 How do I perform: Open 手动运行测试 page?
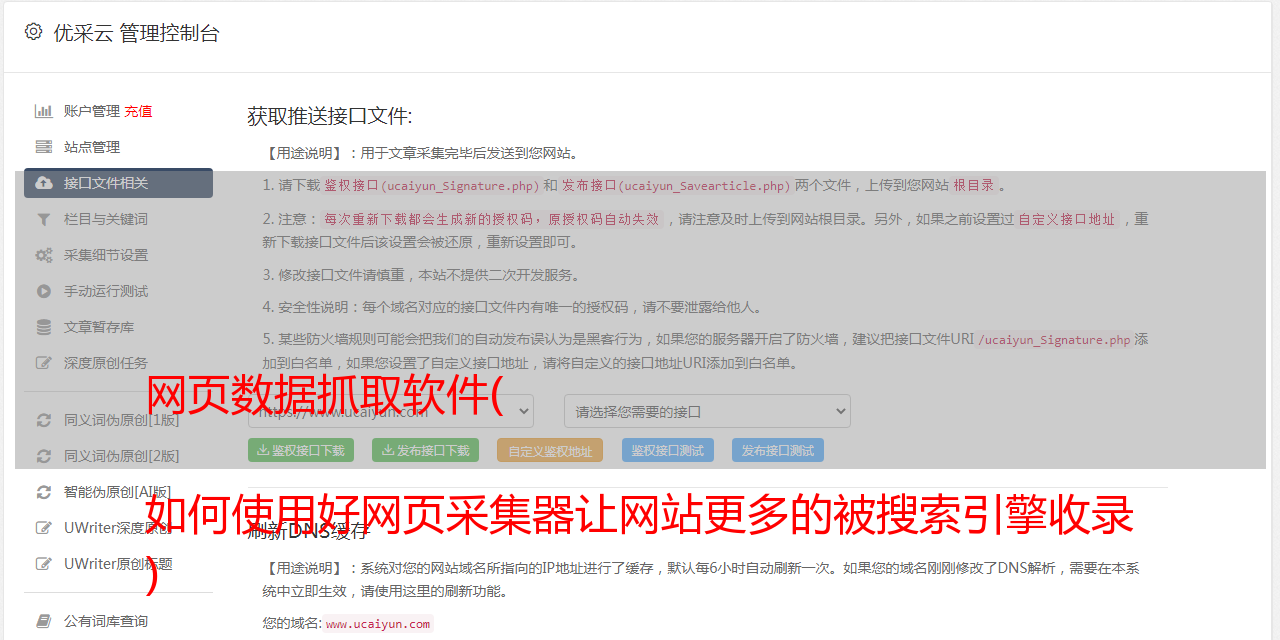(x=106, y=291)
